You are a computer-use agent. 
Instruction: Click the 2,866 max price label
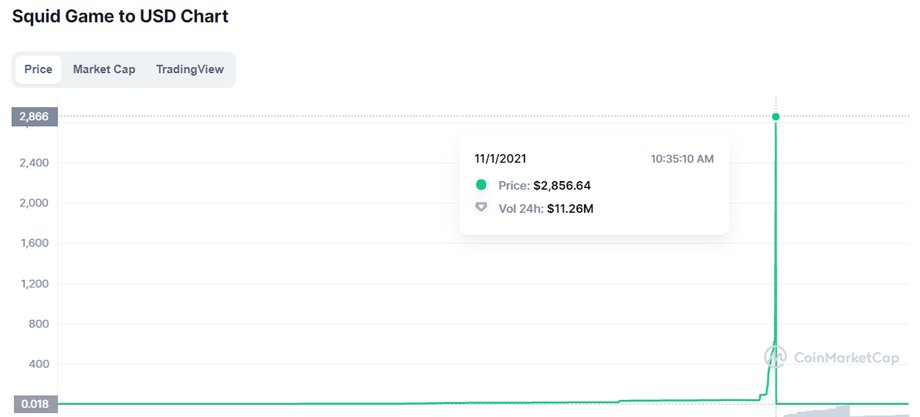[x=35, y=117]
